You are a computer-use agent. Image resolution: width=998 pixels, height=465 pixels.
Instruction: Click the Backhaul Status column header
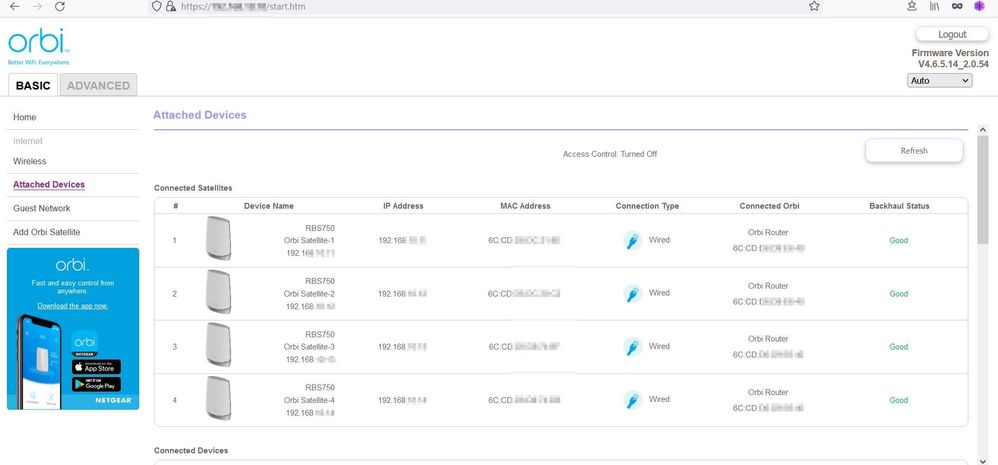tap(899, 206)
